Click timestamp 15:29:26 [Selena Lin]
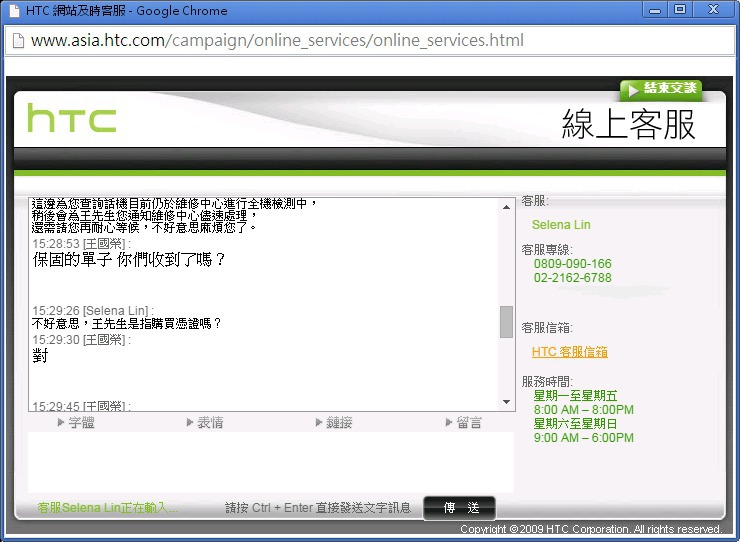 click(x=93, y=311)
